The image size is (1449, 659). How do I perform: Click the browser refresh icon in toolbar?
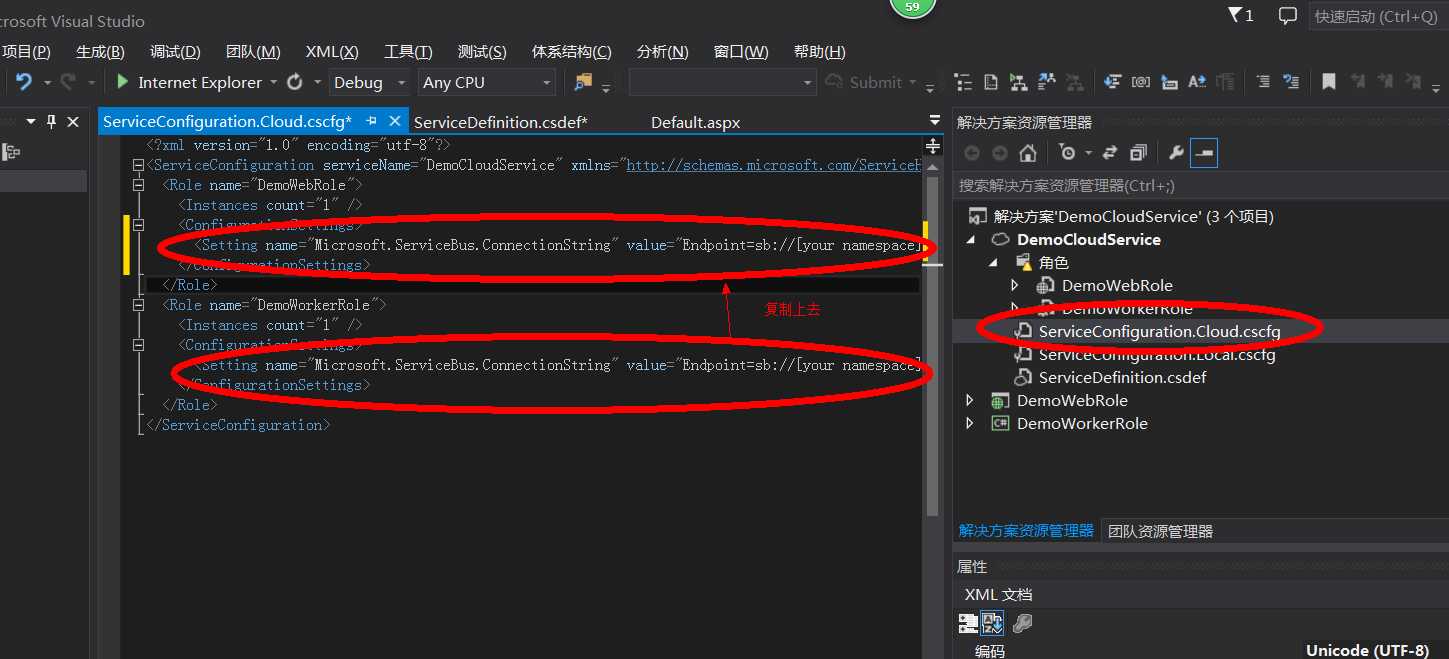(295, 82)
